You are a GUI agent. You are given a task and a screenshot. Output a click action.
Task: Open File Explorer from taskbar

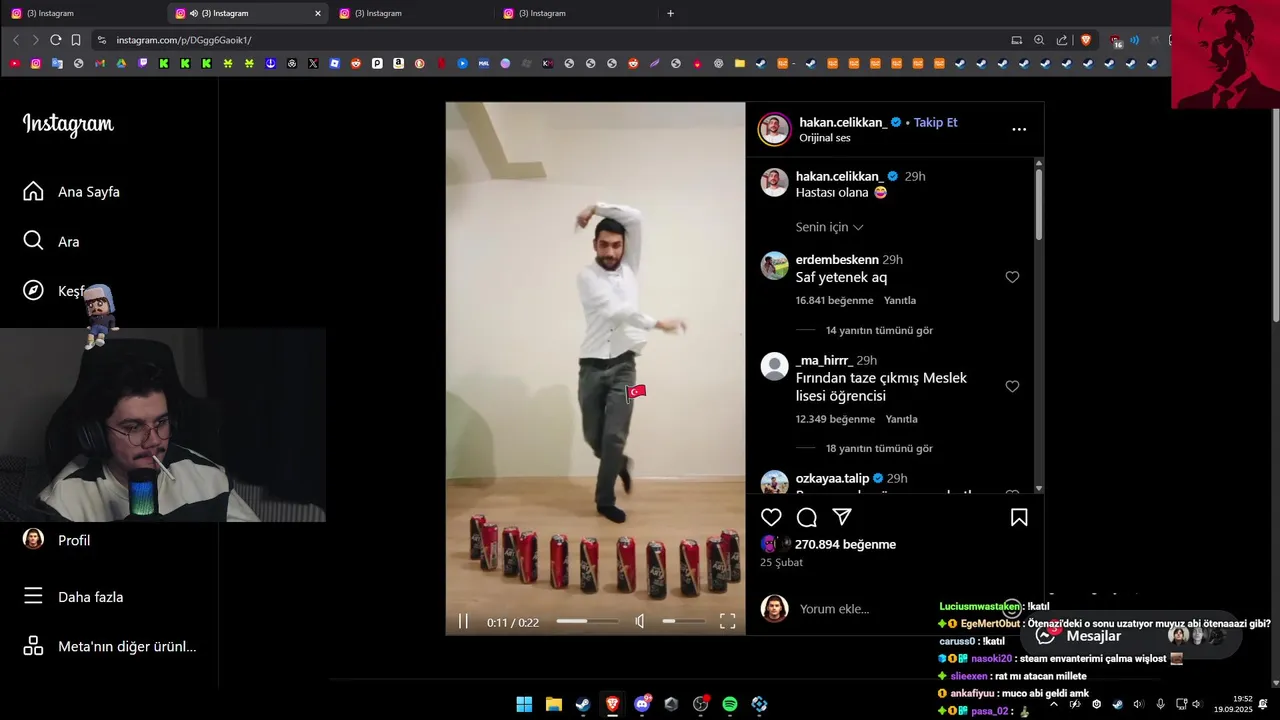553,704
